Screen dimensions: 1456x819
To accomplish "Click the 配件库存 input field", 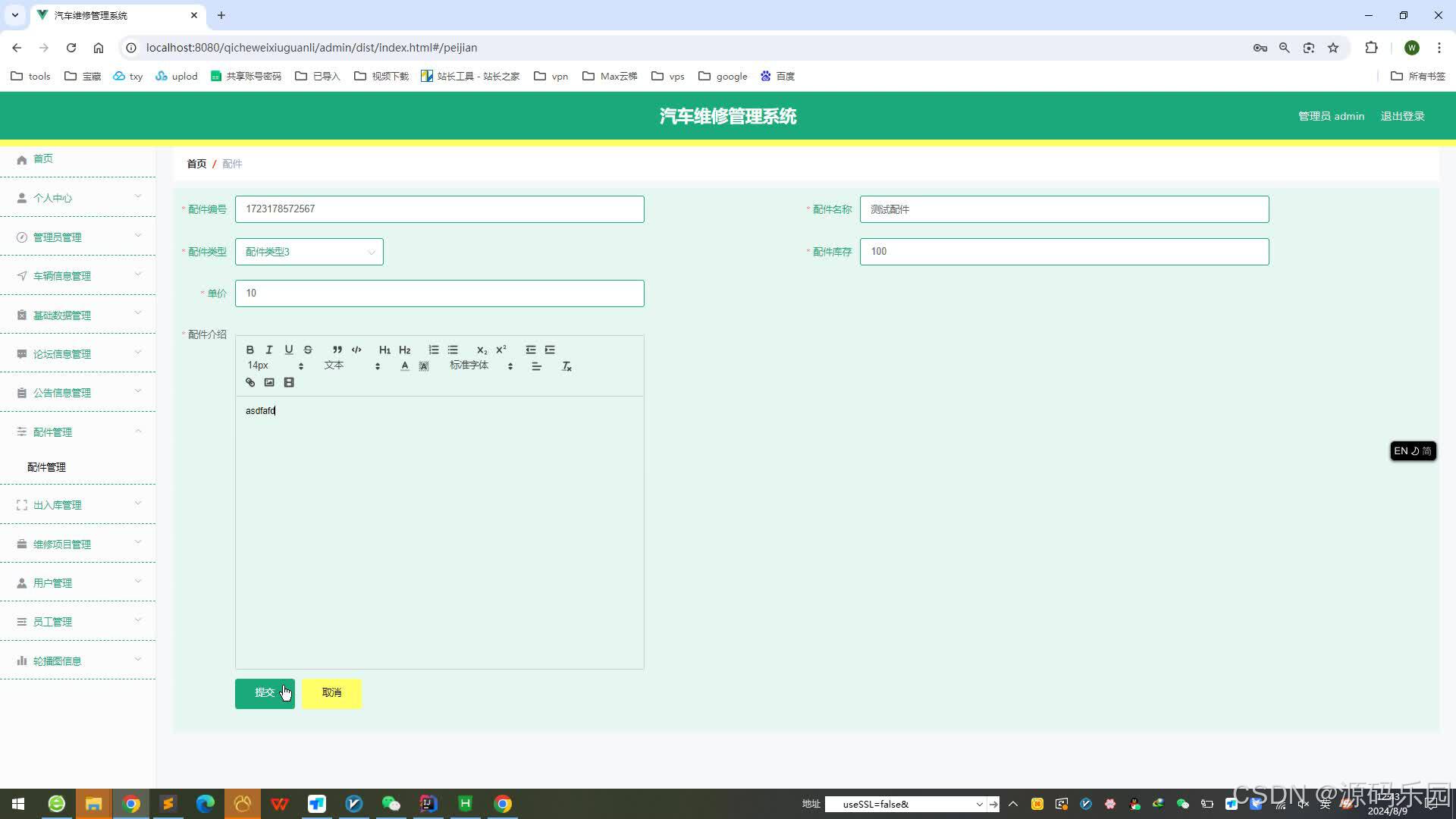I will coord(1063,251).
